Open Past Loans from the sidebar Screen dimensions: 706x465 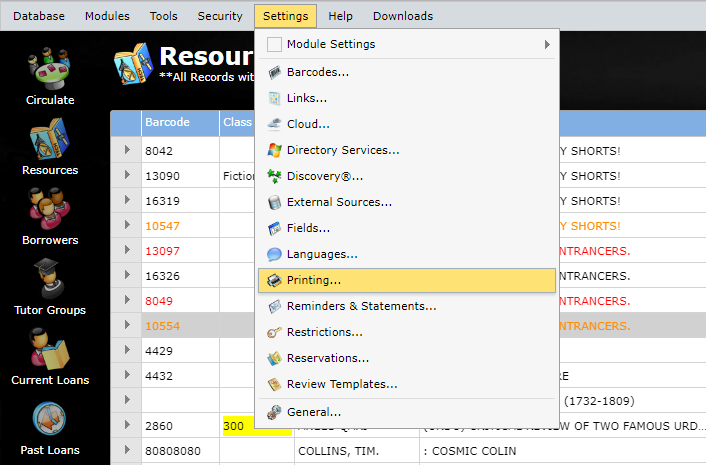49,425
